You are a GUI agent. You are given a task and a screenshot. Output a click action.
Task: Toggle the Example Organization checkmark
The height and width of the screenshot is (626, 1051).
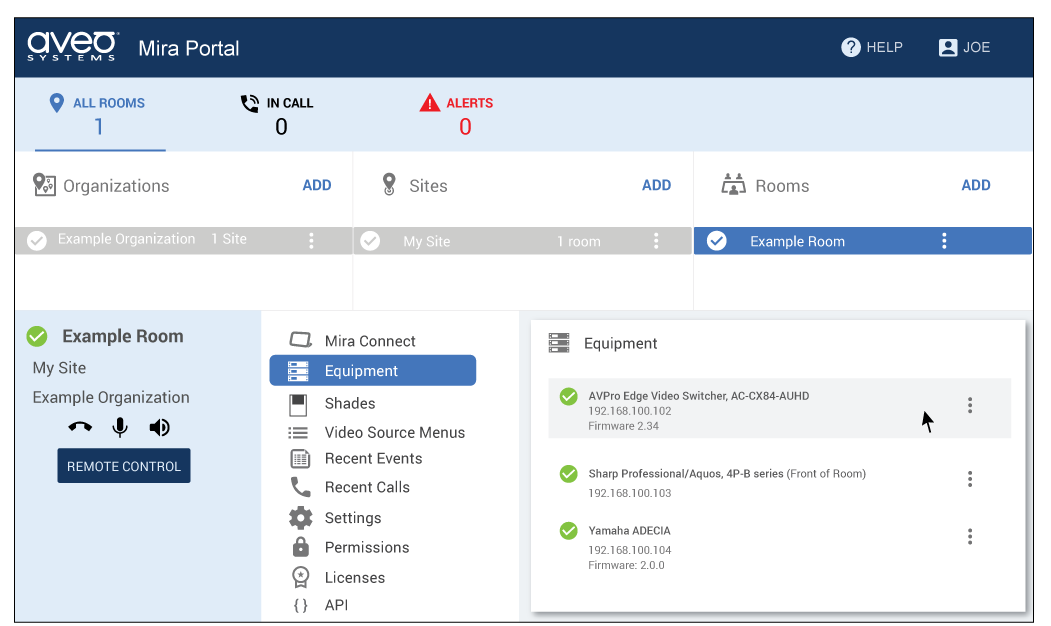(37, 240)
